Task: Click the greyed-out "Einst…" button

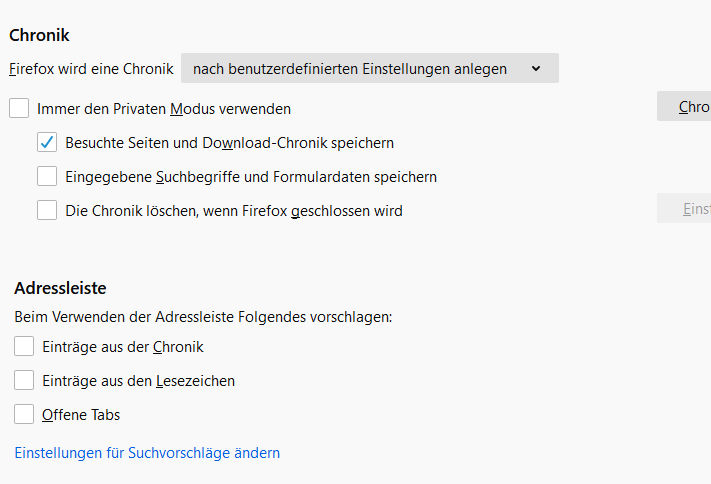Action: (x=684, y=209)
